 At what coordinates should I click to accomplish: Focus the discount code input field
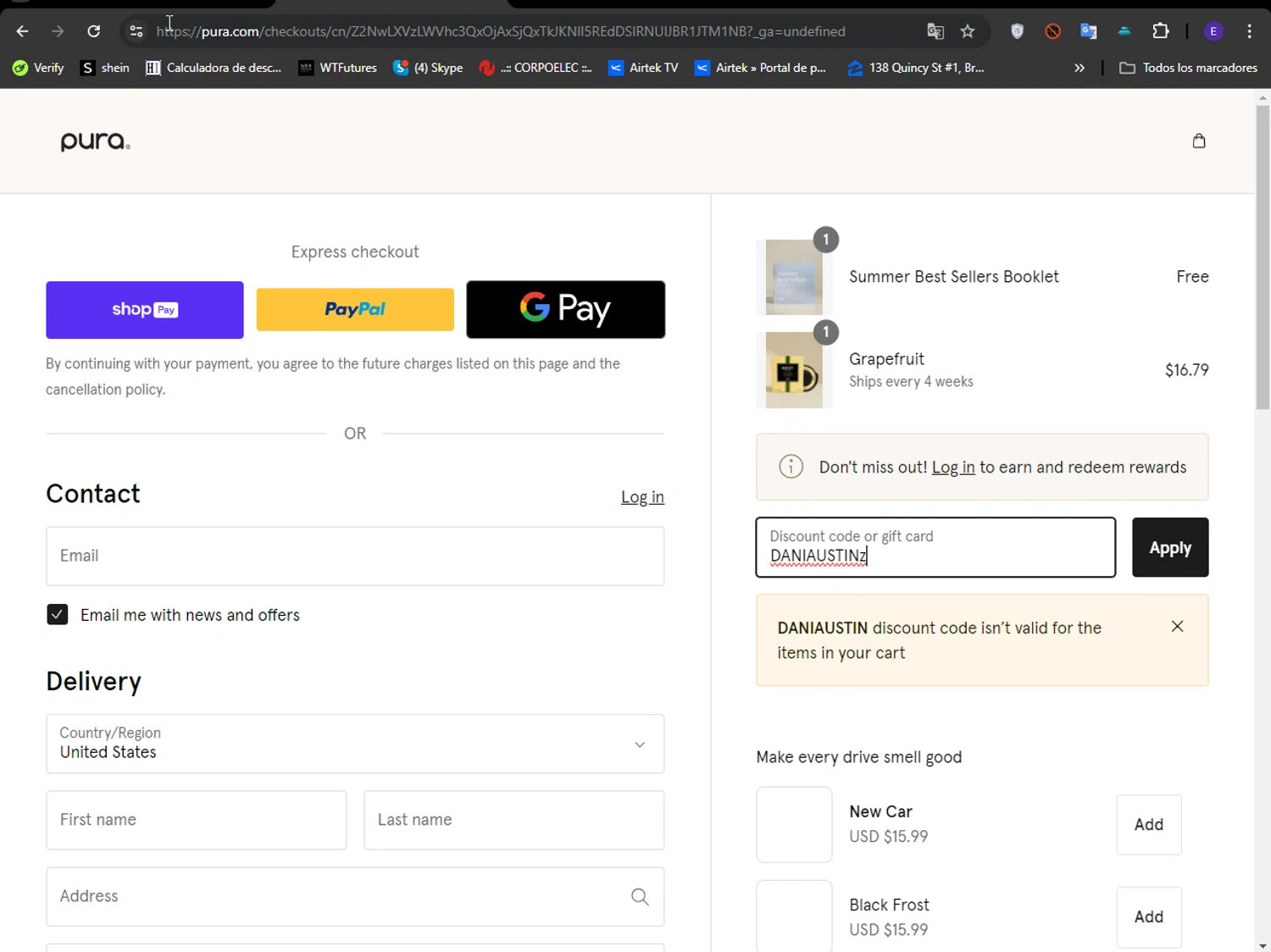[x=935, y=547]
